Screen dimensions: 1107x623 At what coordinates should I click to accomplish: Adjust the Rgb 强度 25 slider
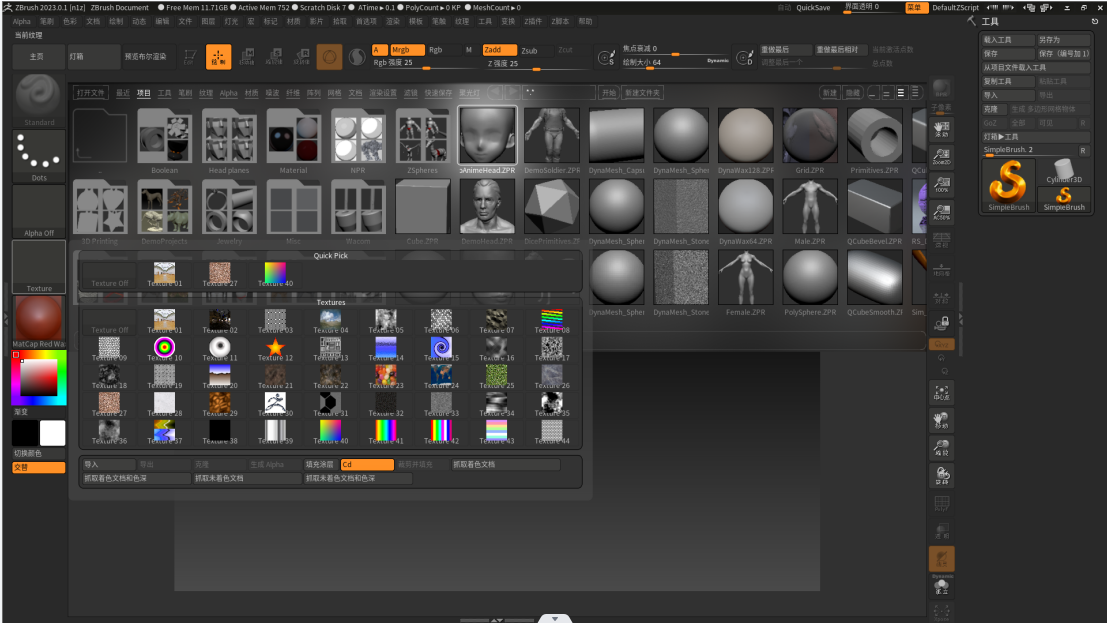426,63
